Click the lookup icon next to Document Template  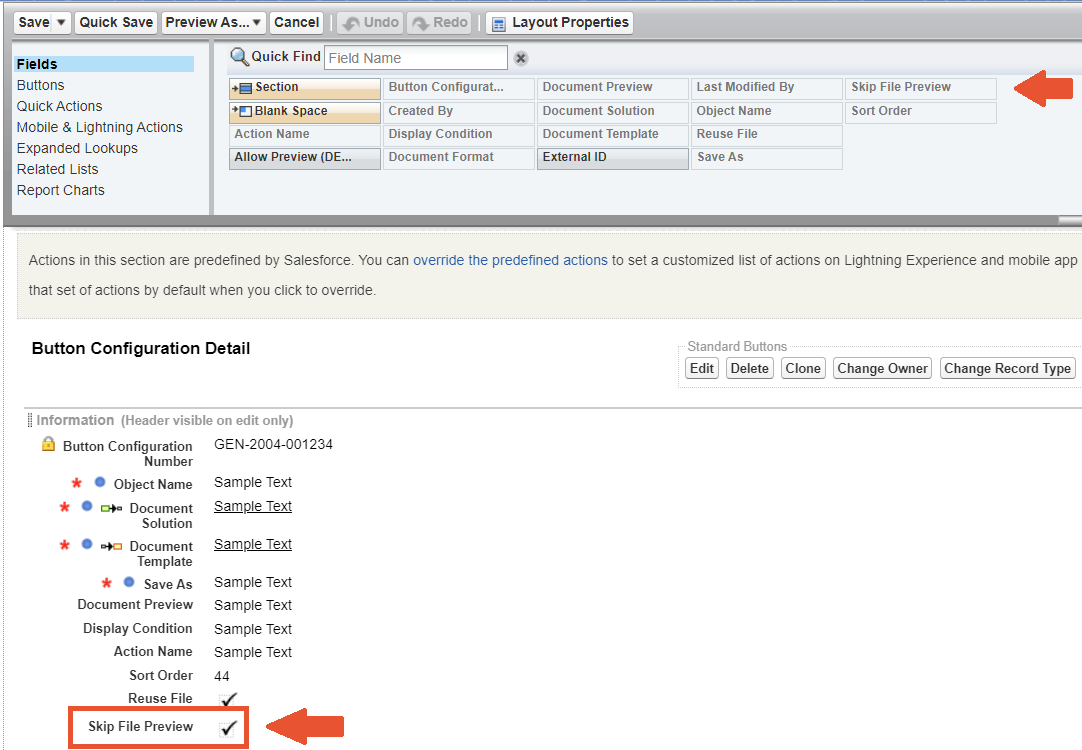point(111,547)
